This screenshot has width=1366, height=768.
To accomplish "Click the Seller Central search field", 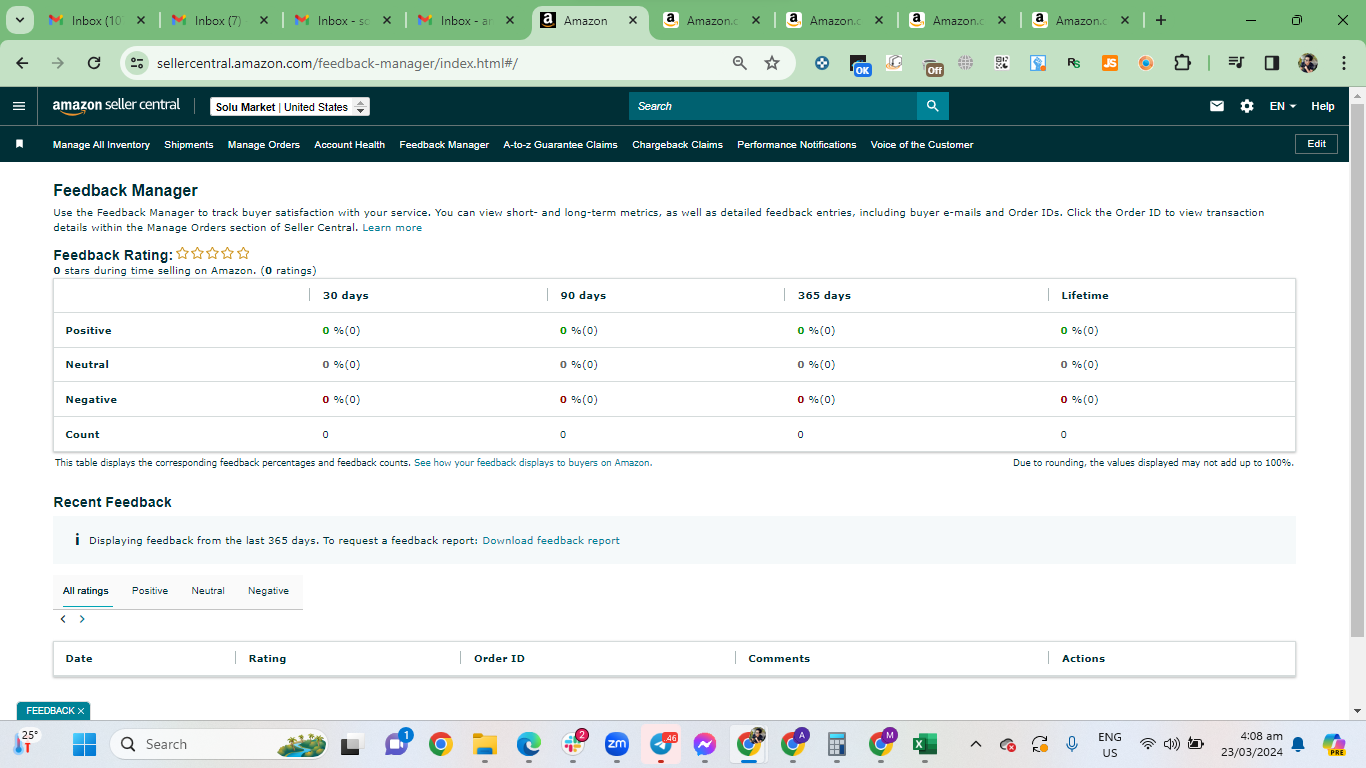I will (773, 106).
